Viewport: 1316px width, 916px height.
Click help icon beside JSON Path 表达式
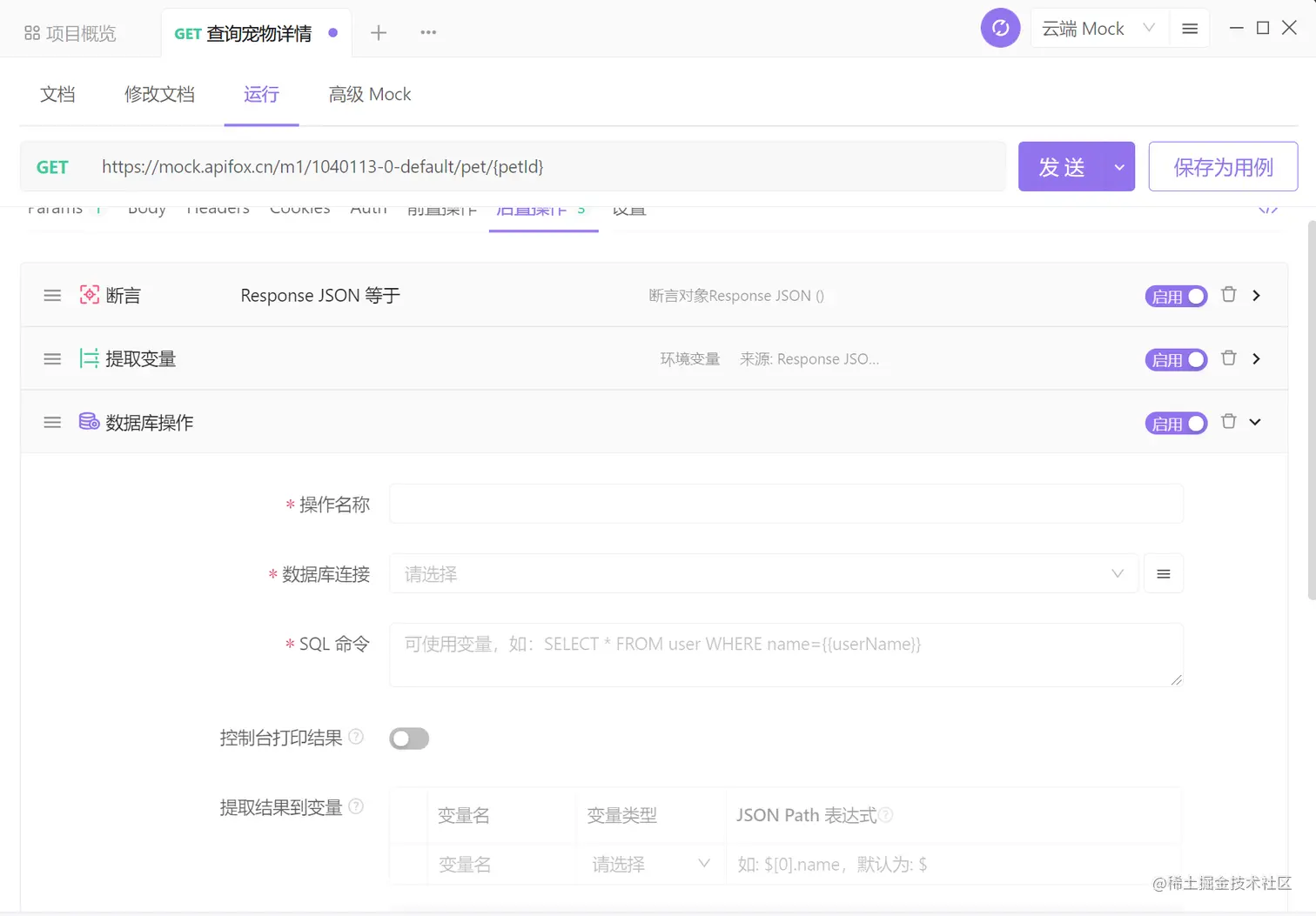click(885, 815)
